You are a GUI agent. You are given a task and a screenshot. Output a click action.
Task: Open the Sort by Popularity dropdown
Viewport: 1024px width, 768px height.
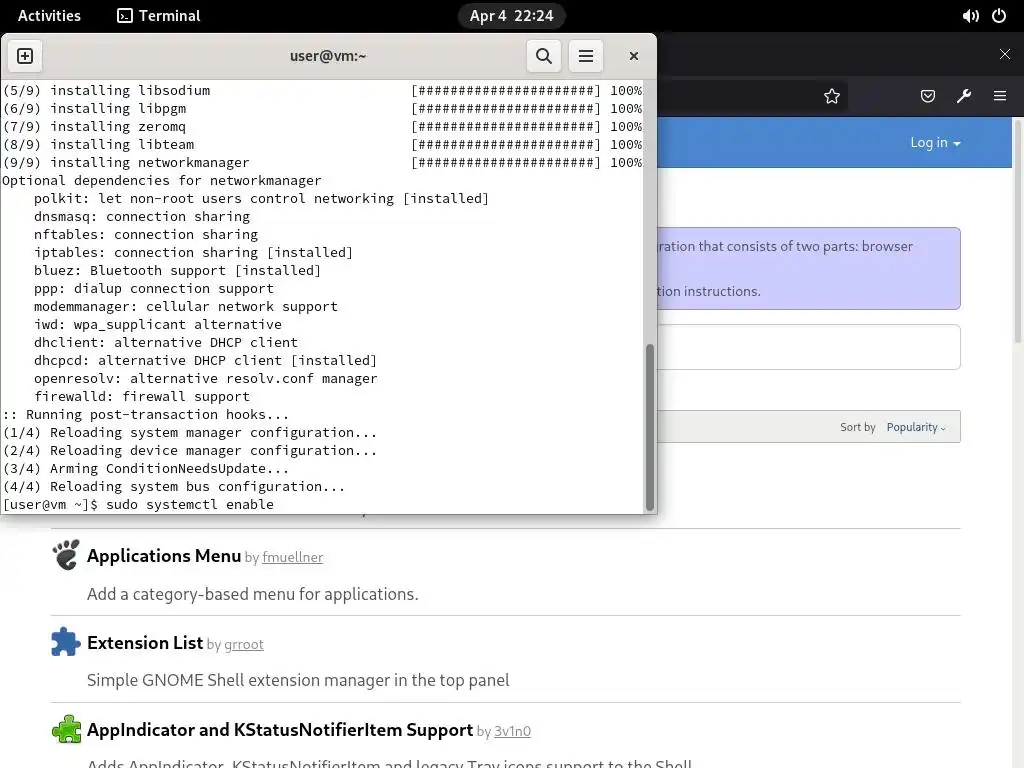point(916,427)
